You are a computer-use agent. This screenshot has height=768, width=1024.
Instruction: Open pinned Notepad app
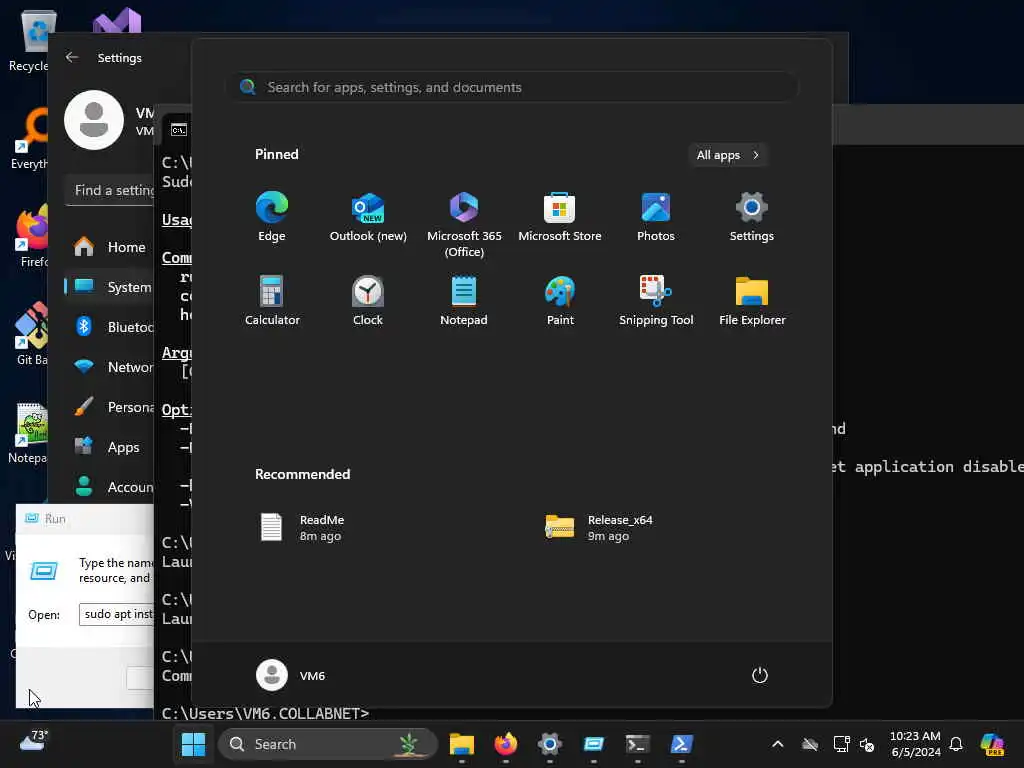pos(464,300)
